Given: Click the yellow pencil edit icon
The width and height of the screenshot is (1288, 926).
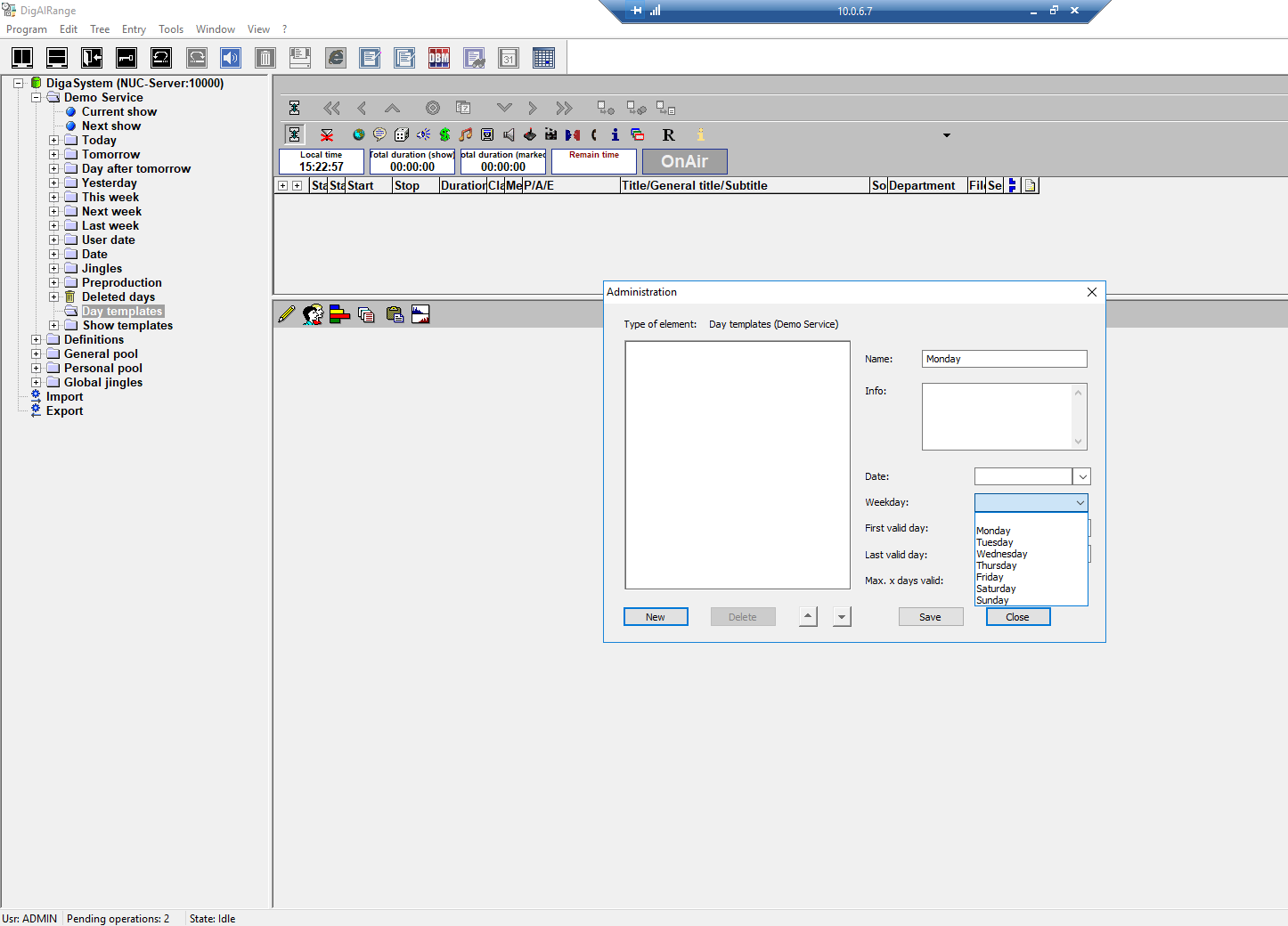Looking at the screenshot, I should pos(286,314).
